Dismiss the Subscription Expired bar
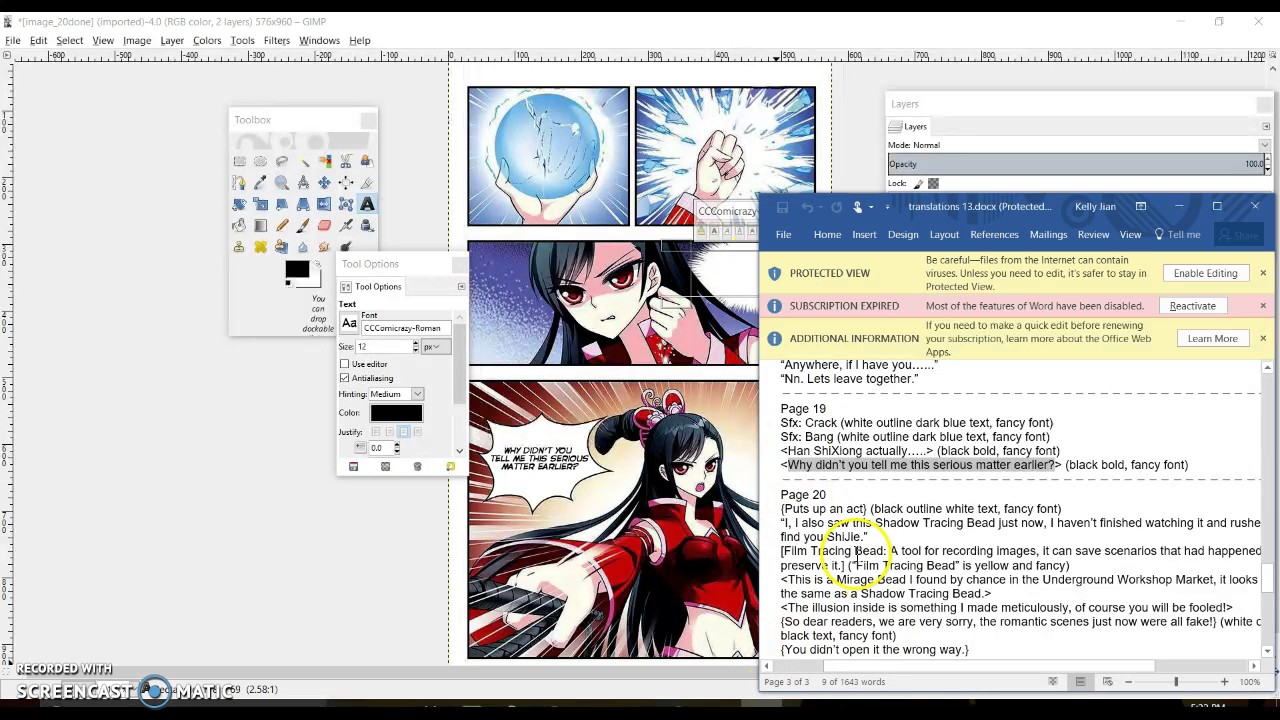Screen dimensions: 1280x720 pos(1263,306)
